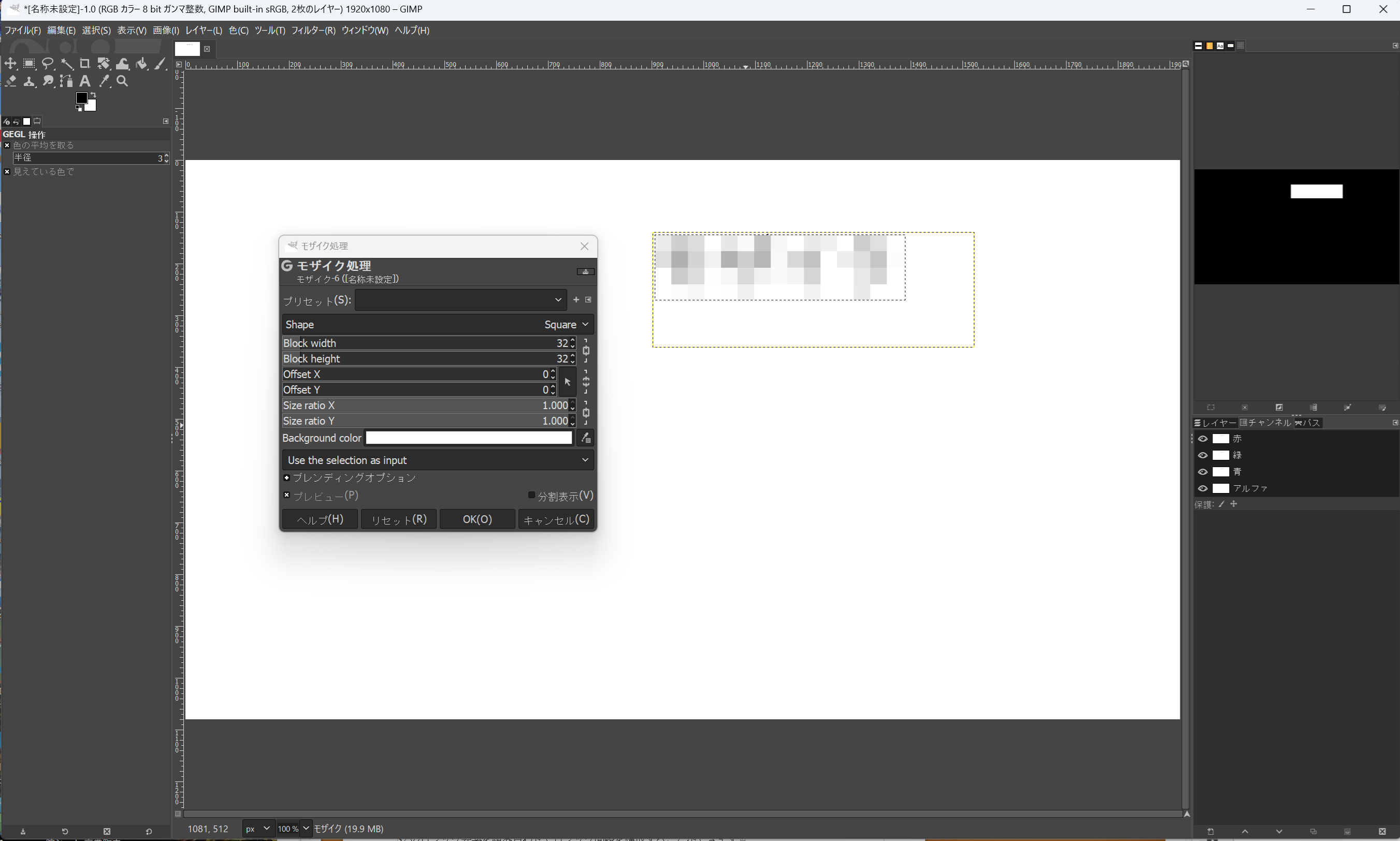Toggle visibility of the 赤 (red) channel
Viewport: 1400px width, 841px height.
(1203, 439)
